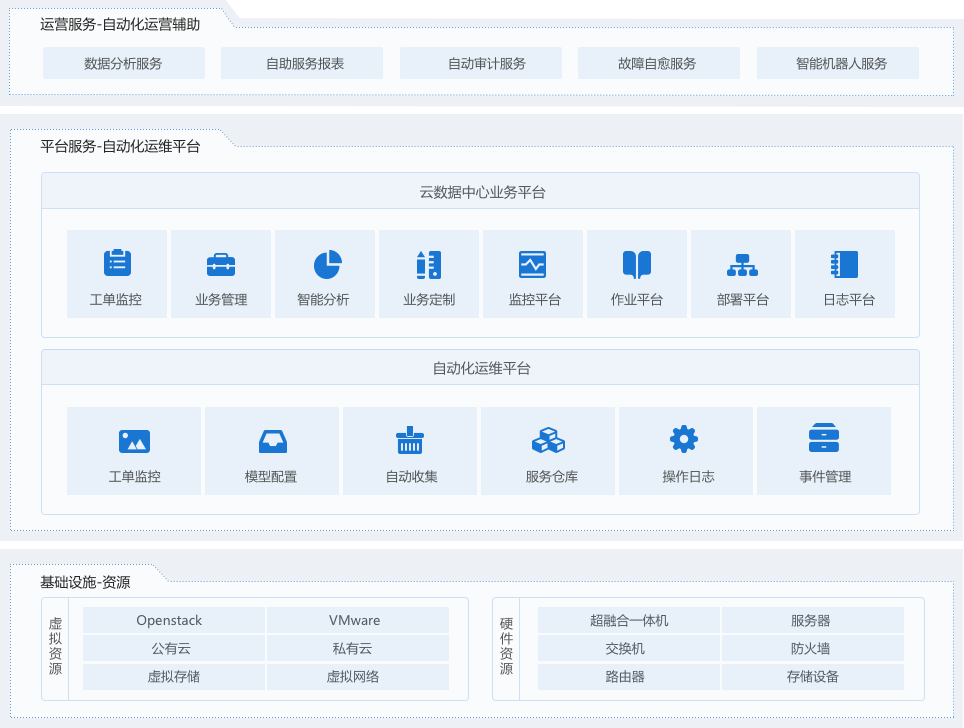Click the 操作日志 gear icon
This screenshot has height=728, width=964.
686,438
